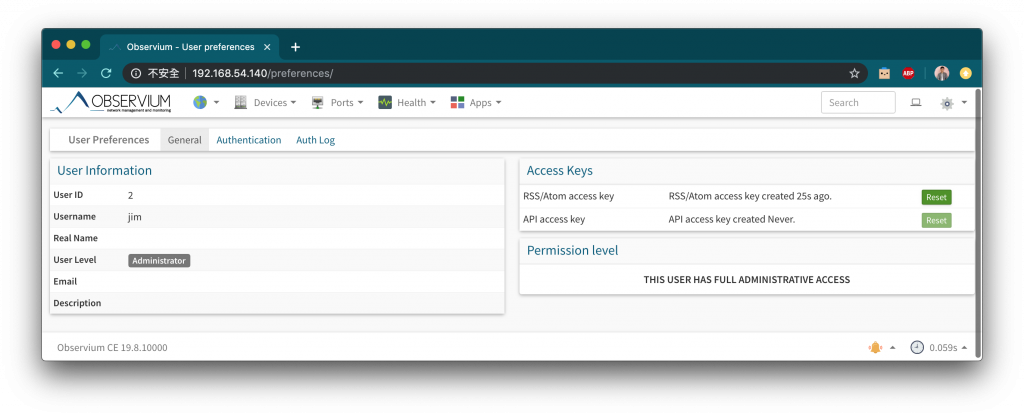Open a new browser tab
The image size is (1024, 416).
(295, 47)
